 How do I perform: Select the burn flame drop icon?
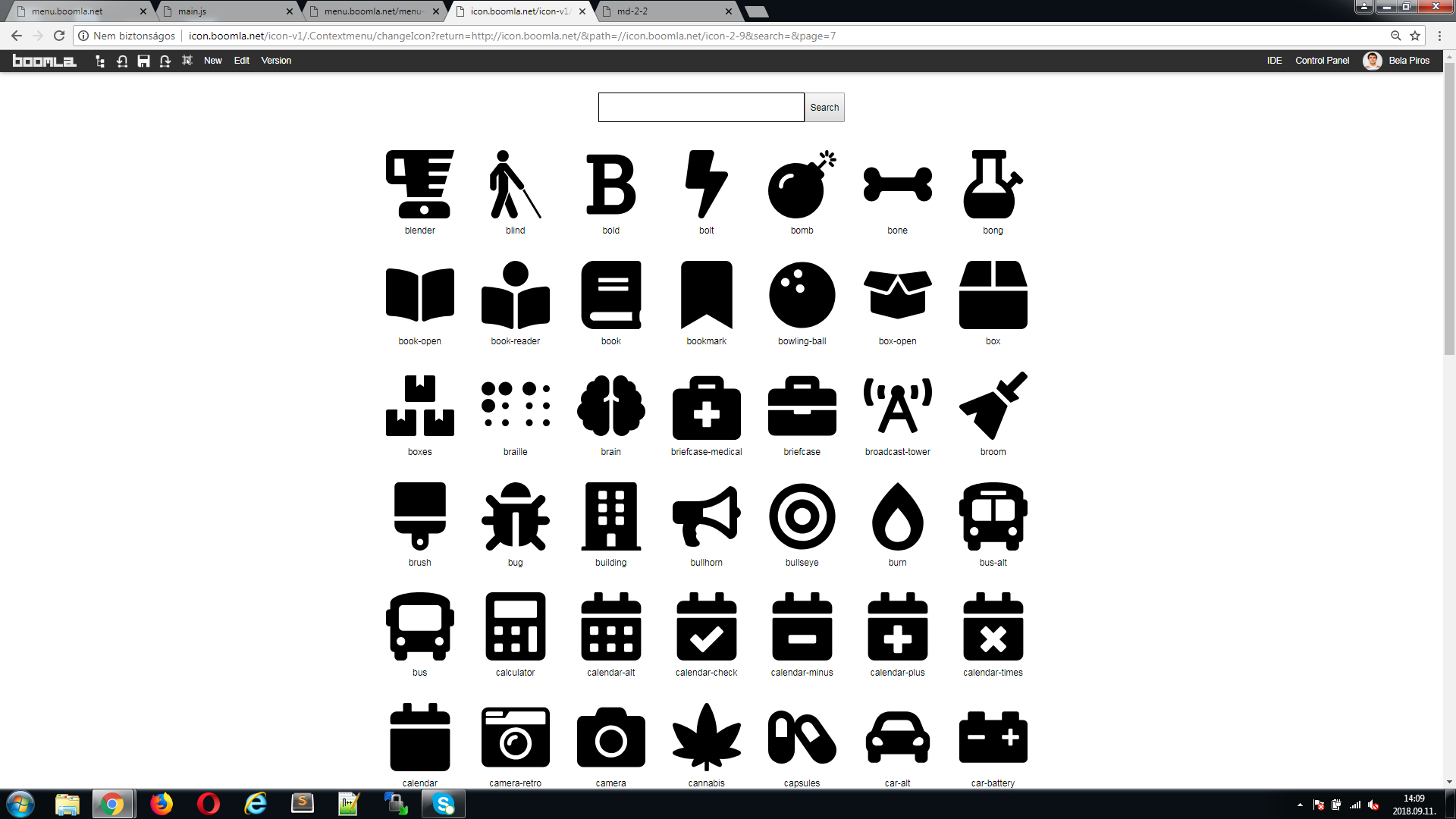[898, 516]
